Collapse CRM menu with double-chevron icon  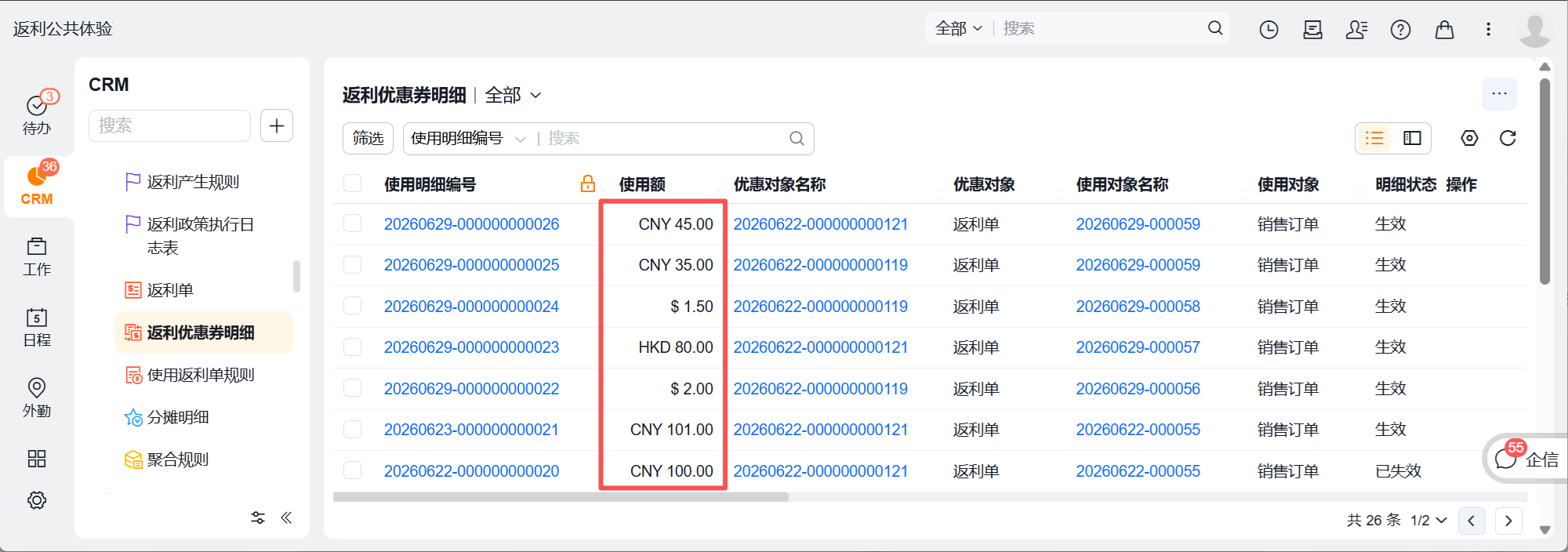[286, 517]
